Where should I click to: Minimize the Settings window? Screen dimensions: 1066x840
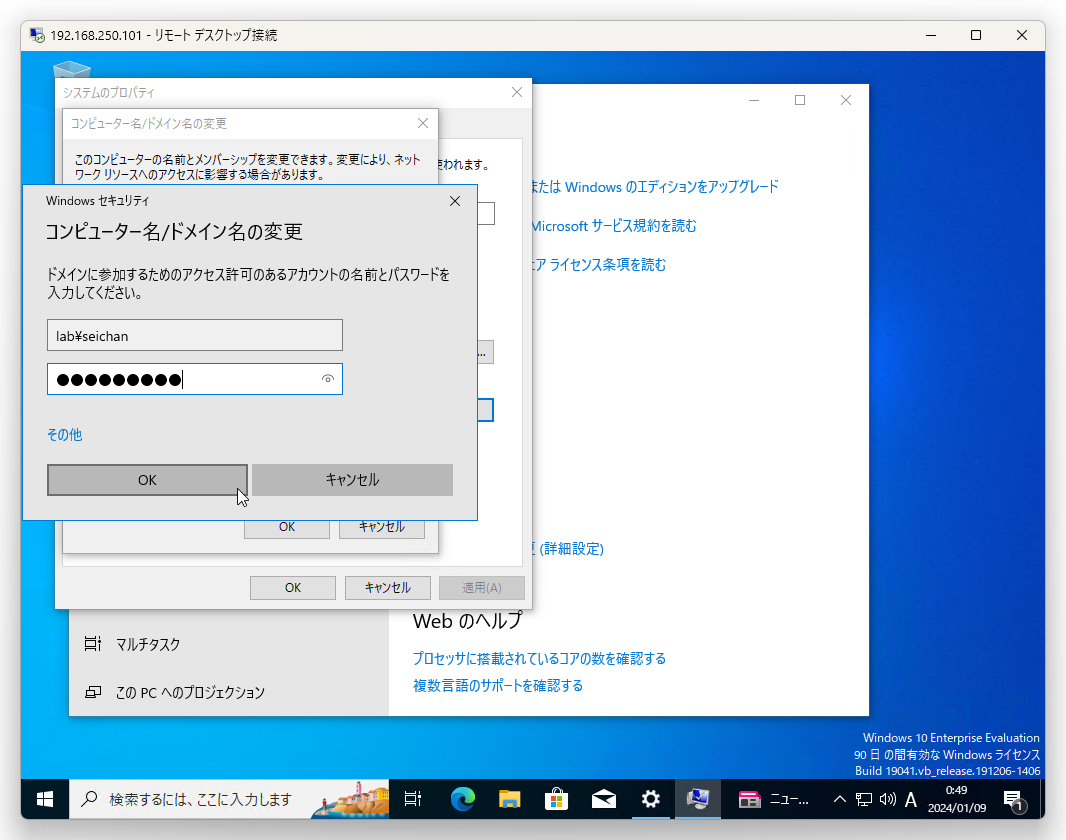pos(754,100)
